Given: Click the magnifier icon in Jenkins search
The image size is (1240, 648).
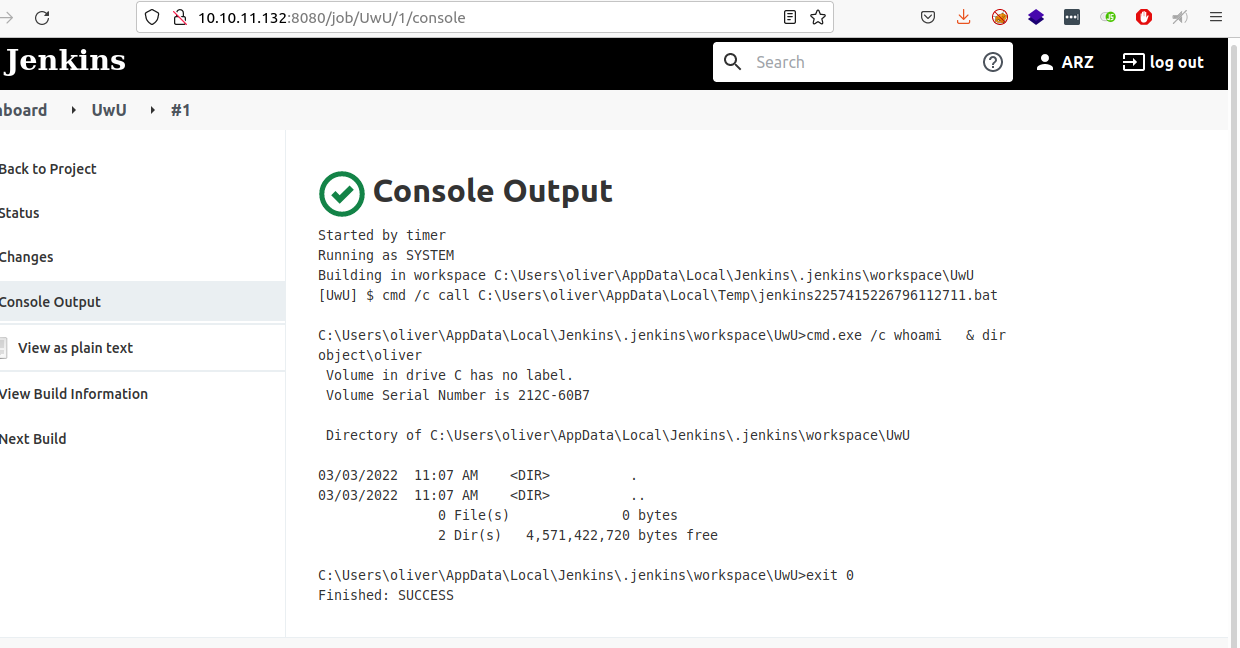Looking at the screenshot, I should (x=733, y=62).
